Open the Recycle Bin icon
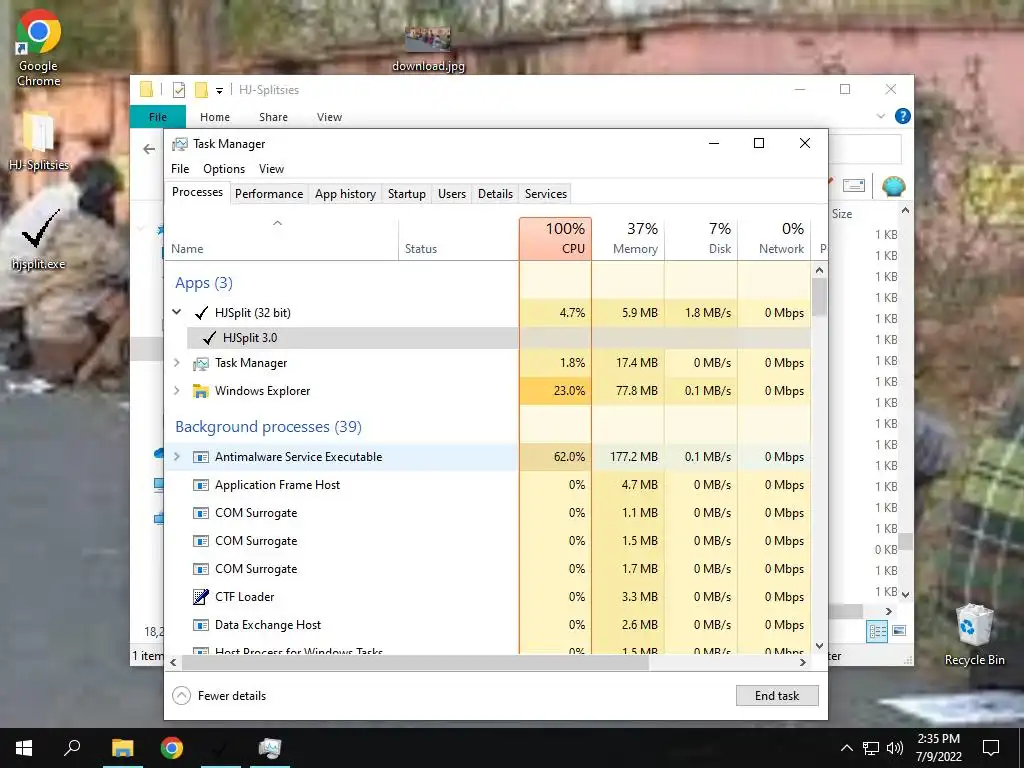Viewport: 1024px width, 768px height. (x=974, y=635)
